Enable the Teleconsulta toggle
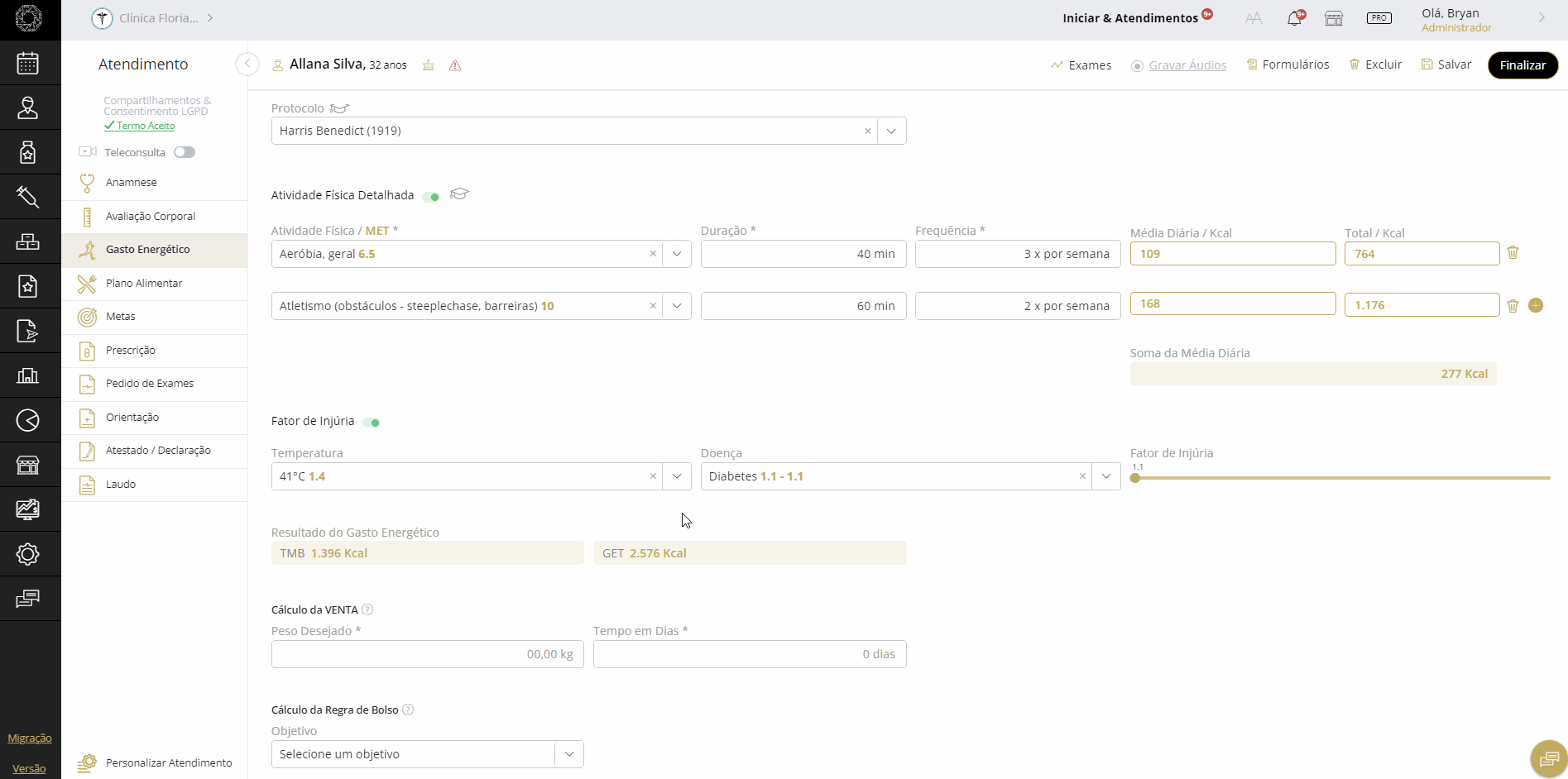Viewport: 1568px width, 779px height. click(185, 152)
